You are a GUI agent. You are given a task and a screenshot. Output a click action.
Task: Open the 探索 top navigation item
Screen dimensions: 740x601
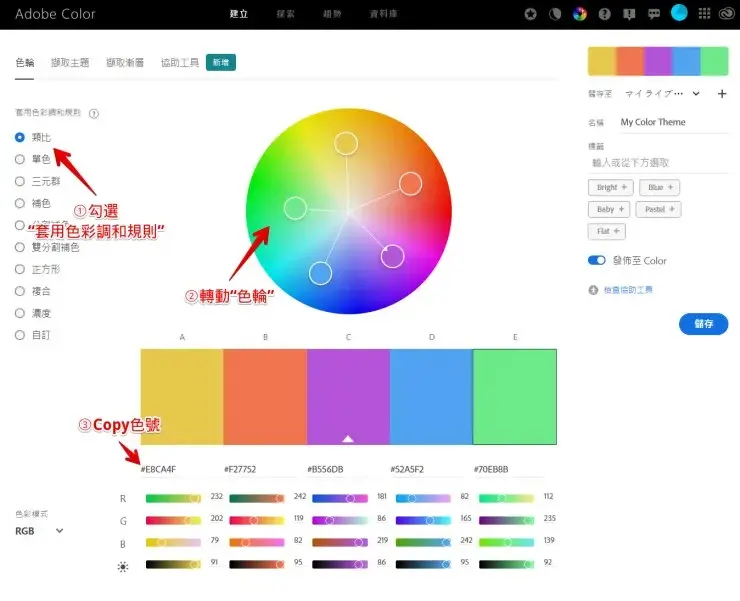pos(286,14)
